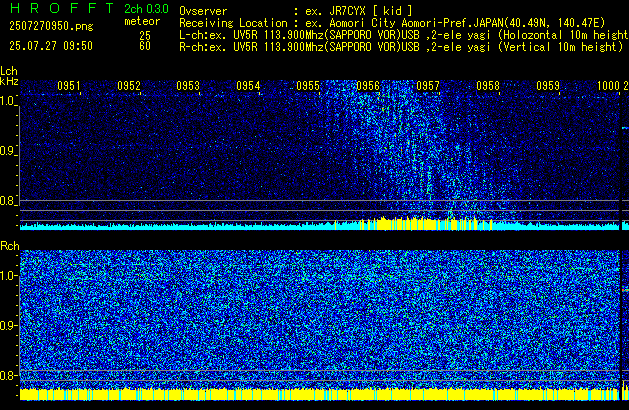Screen dimensions: 629x410
Task: Click the 0958 time marker
Action: tap(488, 86)
